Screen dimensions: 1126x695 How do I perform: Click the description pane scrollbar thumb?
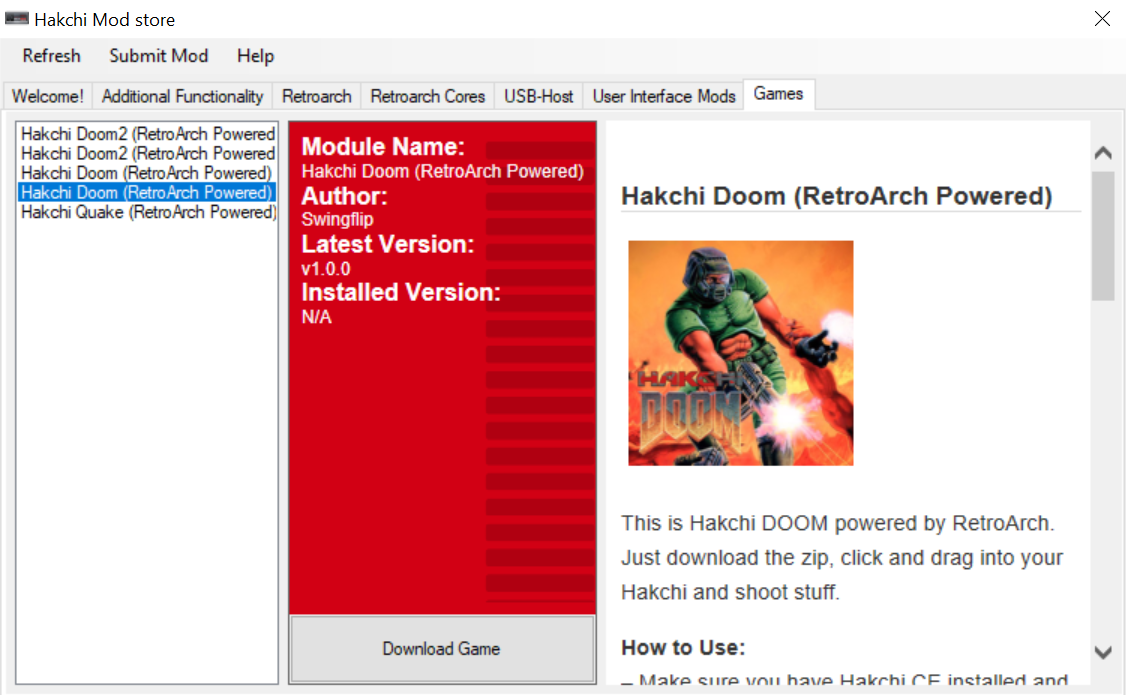point(1103,236)
